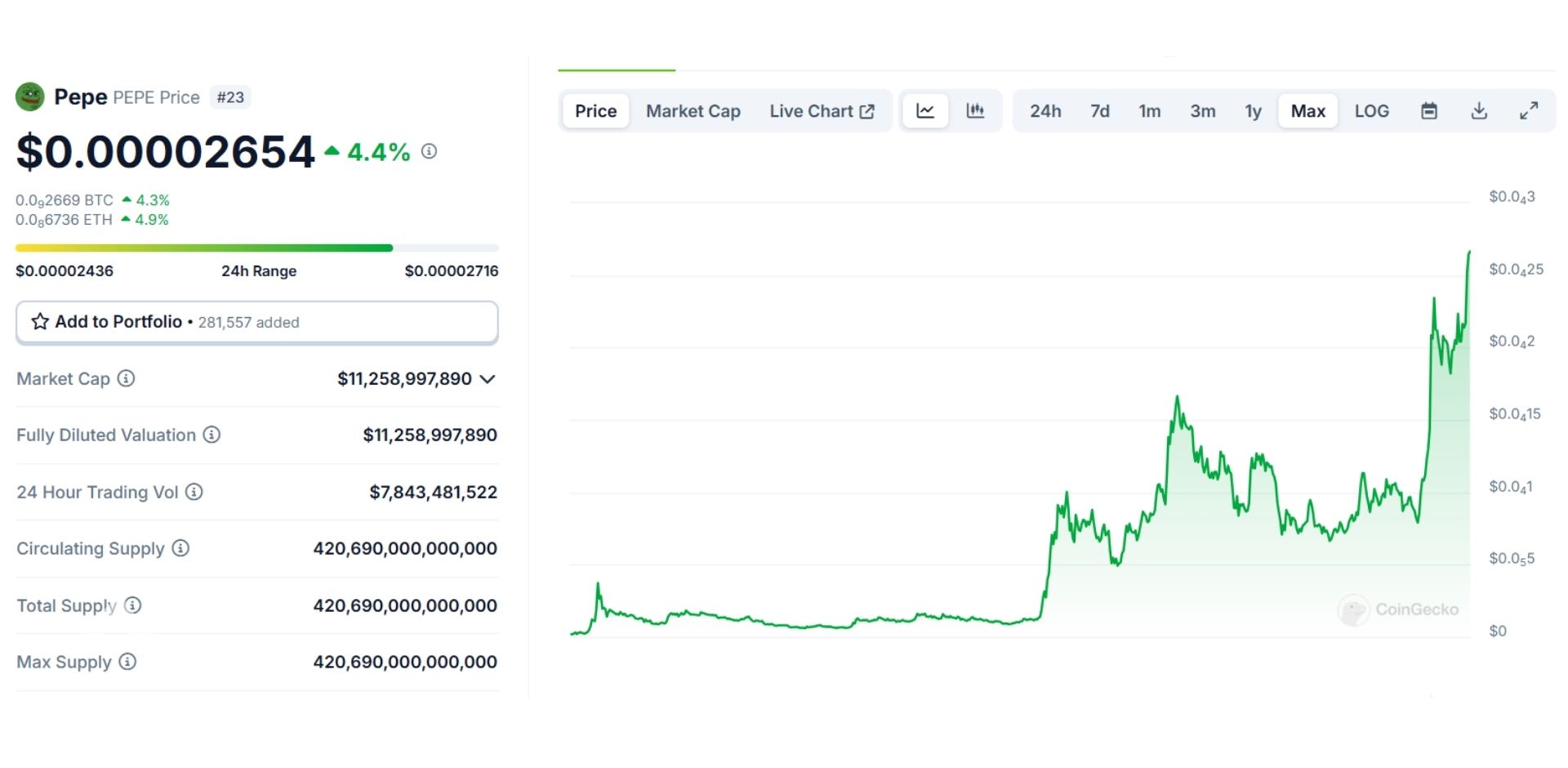This screenshot has height=768, width=1568.
Task: Click the 24h Range progress bar
Action: [257, 248]
